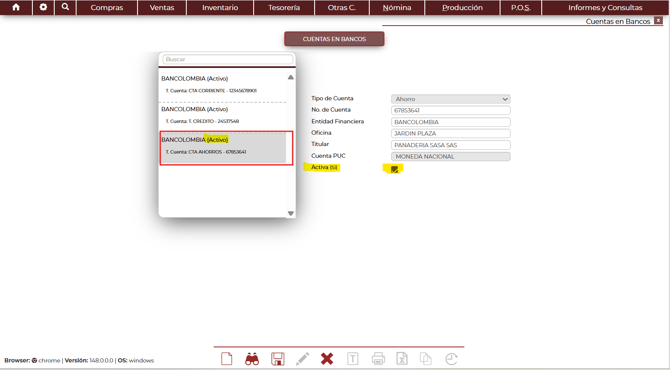The width and height of the screenshot is (670, 370).
Task: Save with the floppy disk icon
Action: tap(278, 358)
